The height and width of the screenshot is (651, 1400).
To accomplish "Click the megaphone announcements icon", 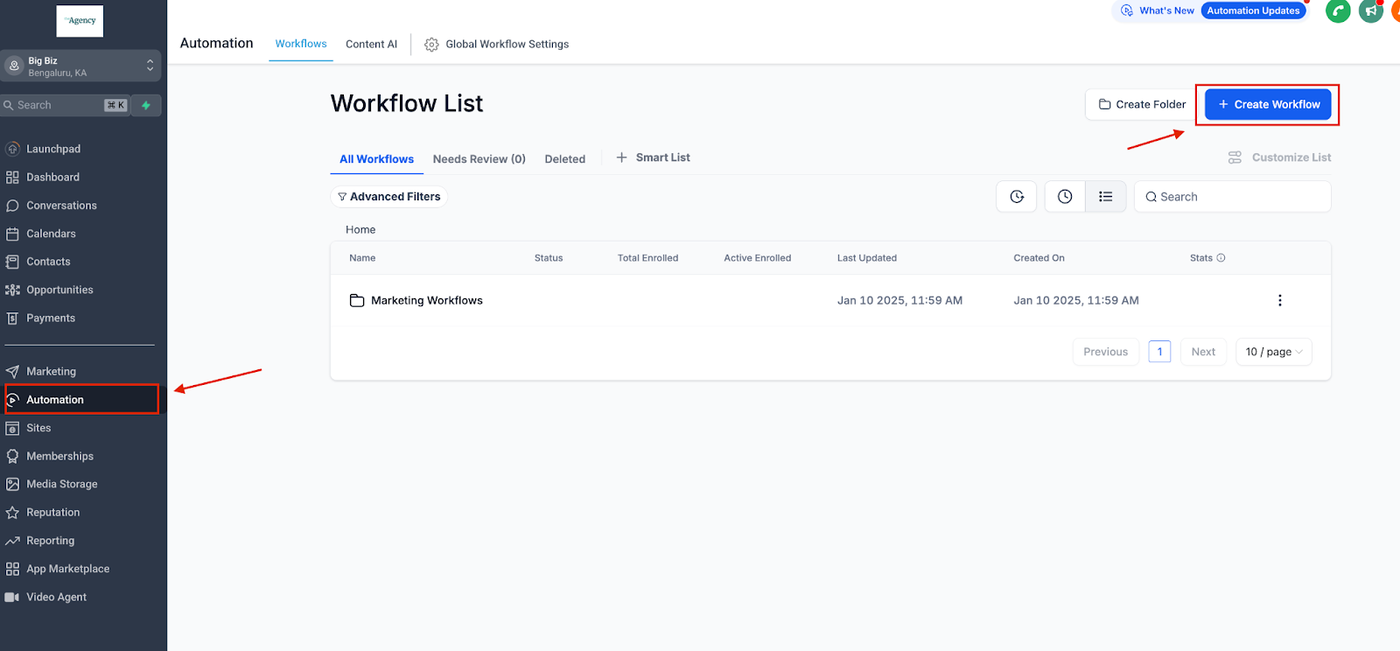I will coord(1371,11).
